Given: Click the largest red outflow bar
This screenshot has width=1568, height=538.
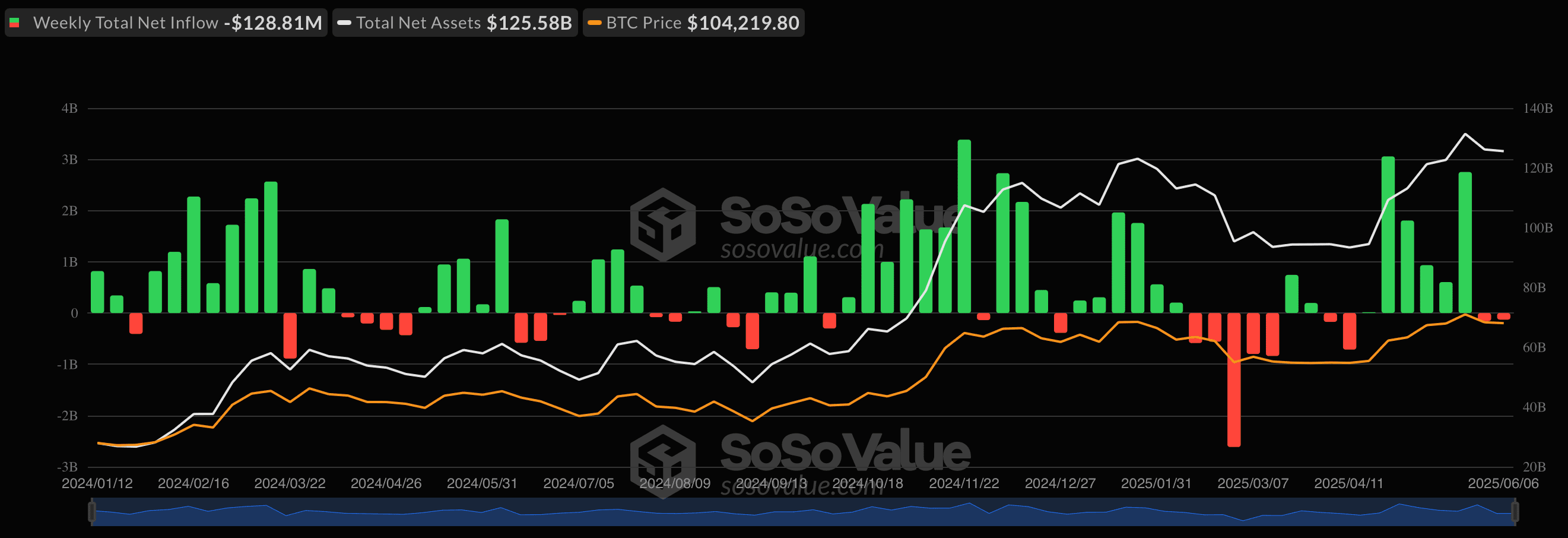Looking at the screenshot, I should 1234,380.
